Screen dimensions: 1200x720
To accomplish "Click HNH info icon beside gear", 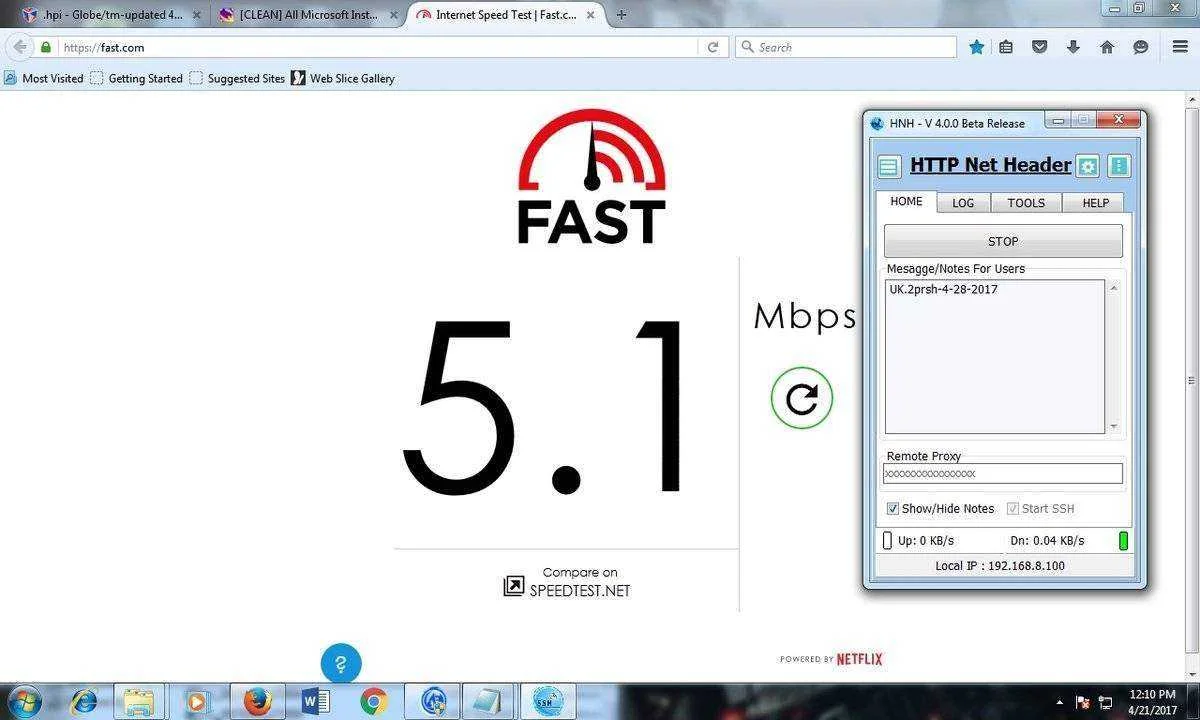I will coord(1119,167).
